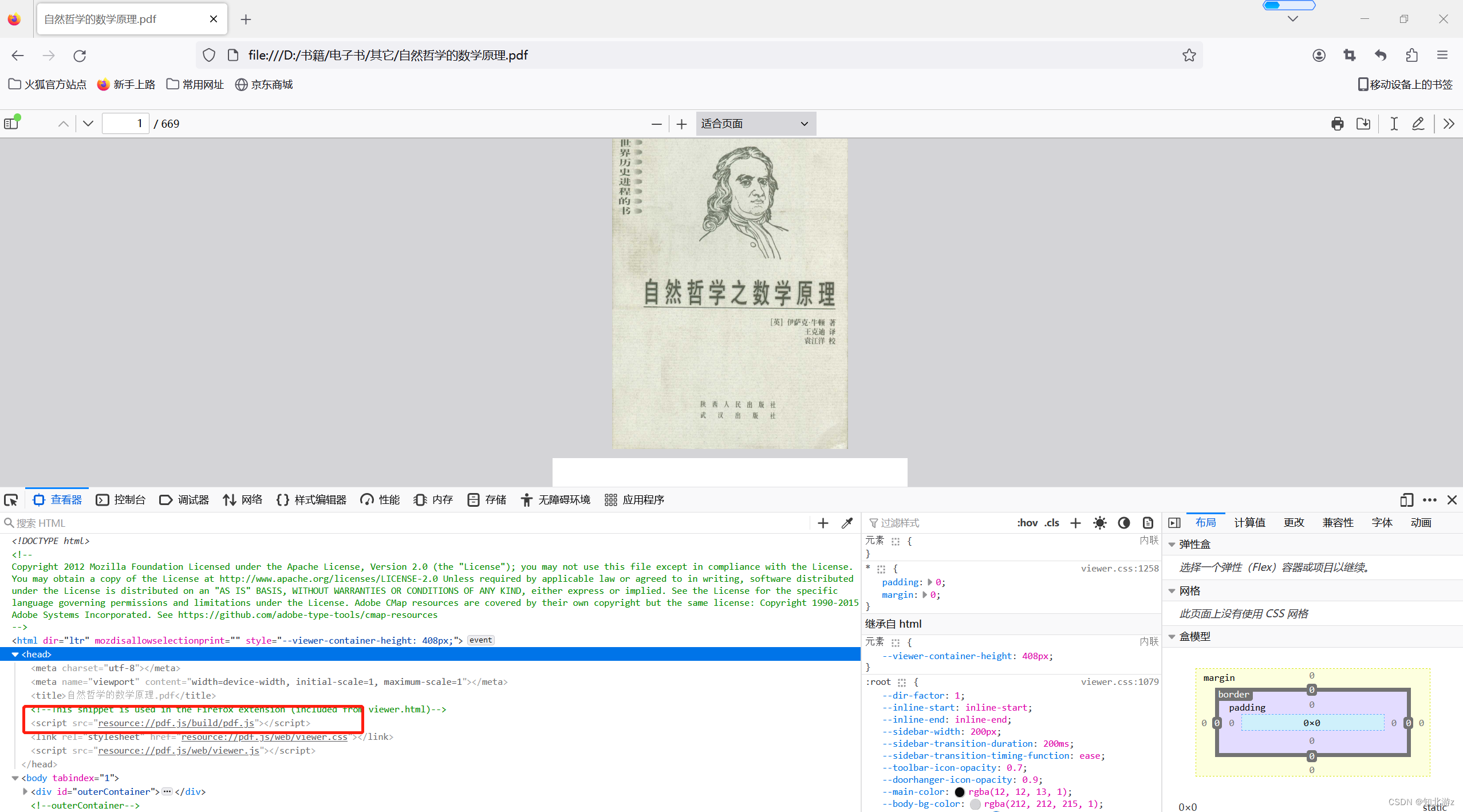Click the page number input field

(125, 124)
